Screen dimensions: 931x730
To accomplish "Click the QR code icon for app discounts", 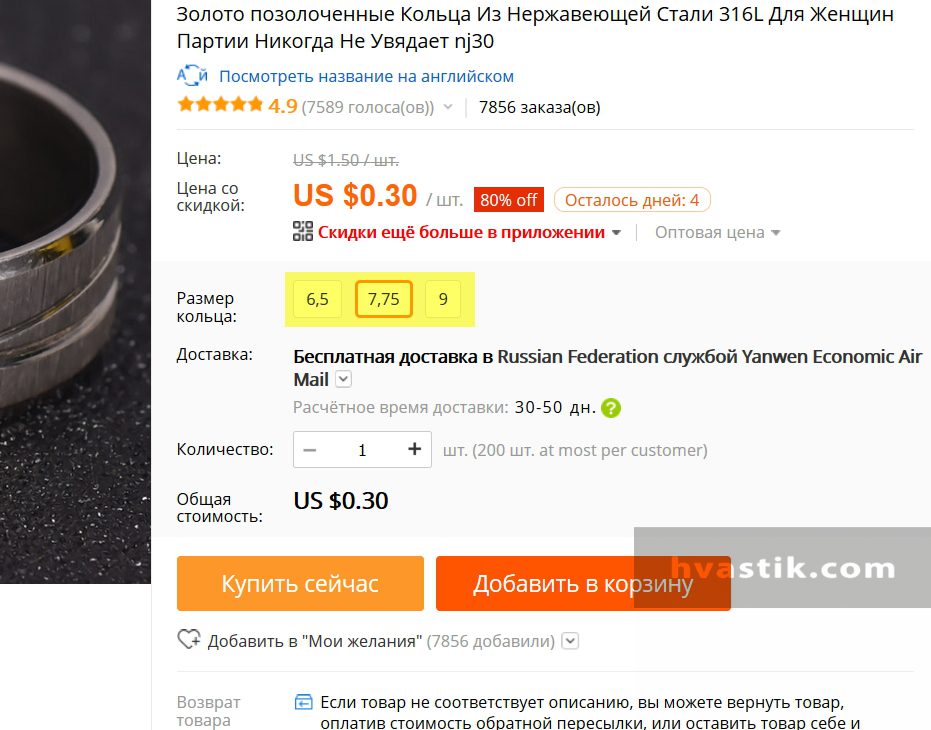I will pyautogui.click(x=303, y=231).
